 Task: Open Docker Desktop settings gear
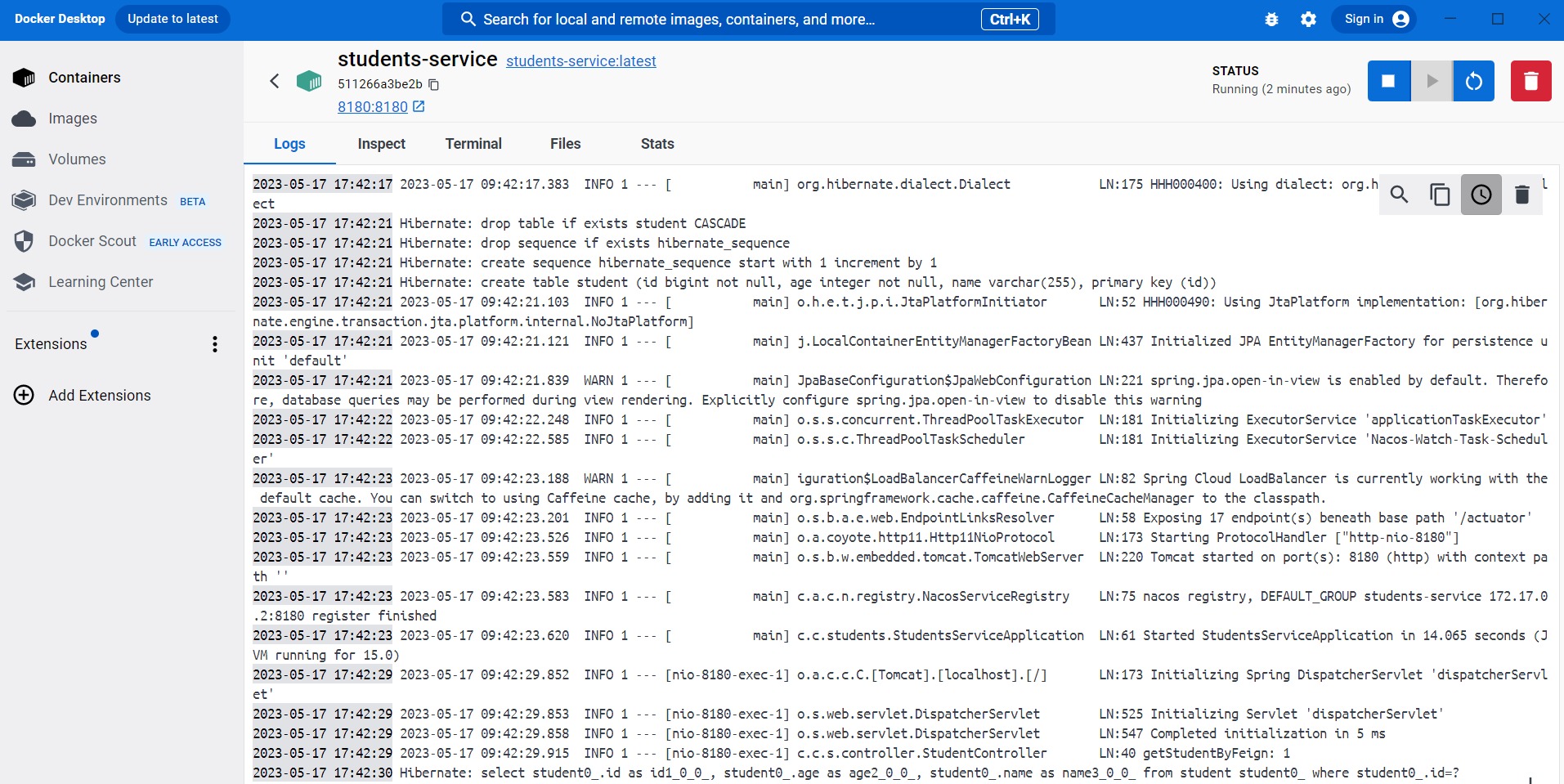point(1308,18)
